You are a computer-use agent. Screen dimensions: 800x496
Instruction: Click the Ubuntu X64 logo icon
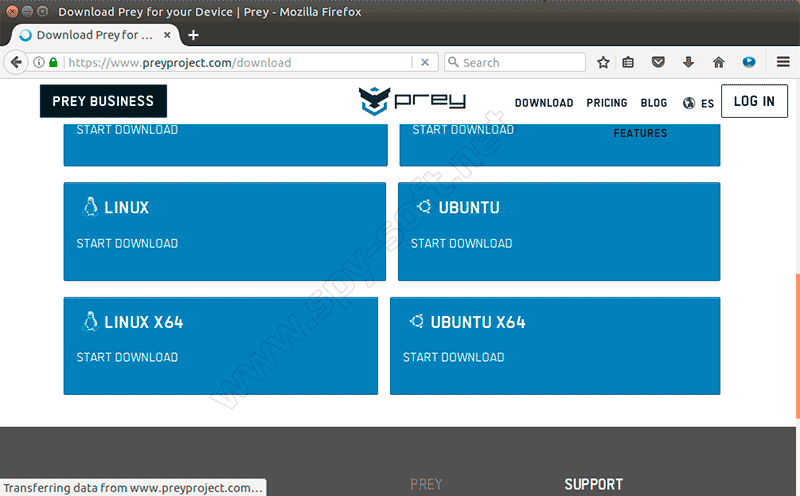(416, 321)
